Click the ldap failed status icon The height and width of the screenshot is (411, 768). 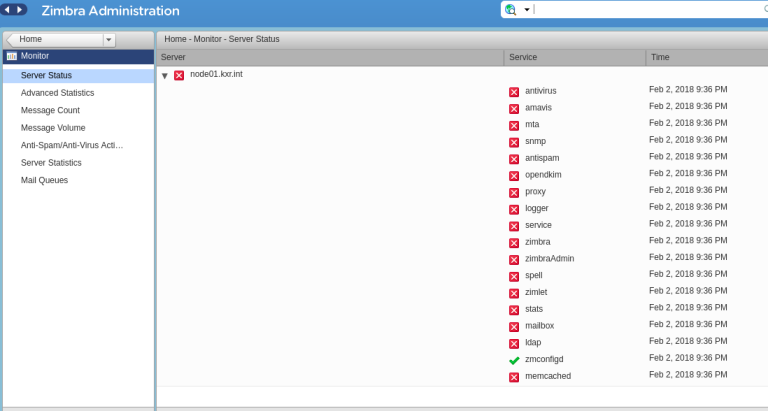[x=514, y=344]
